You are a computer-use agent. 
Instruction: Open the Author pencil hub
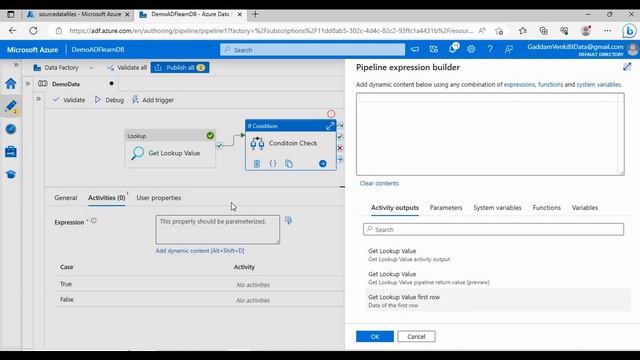pos(11,106)
